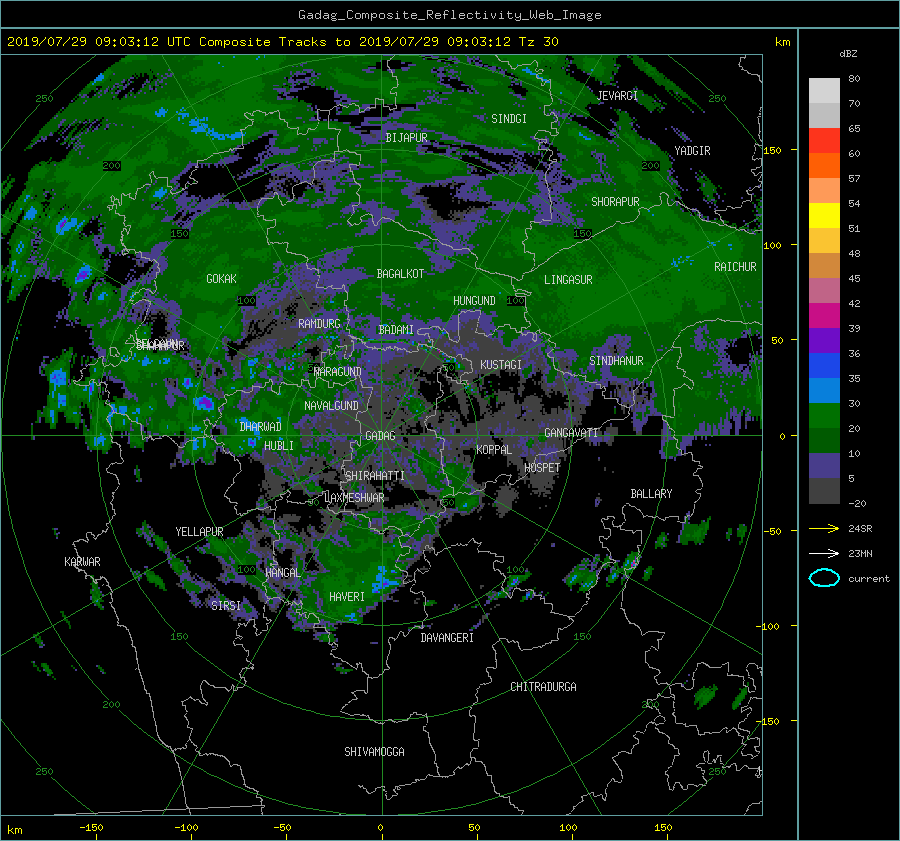Click the GANGAVATI city label
The height and width of the screenshot is (841, 900).
[x=571, y=433]
